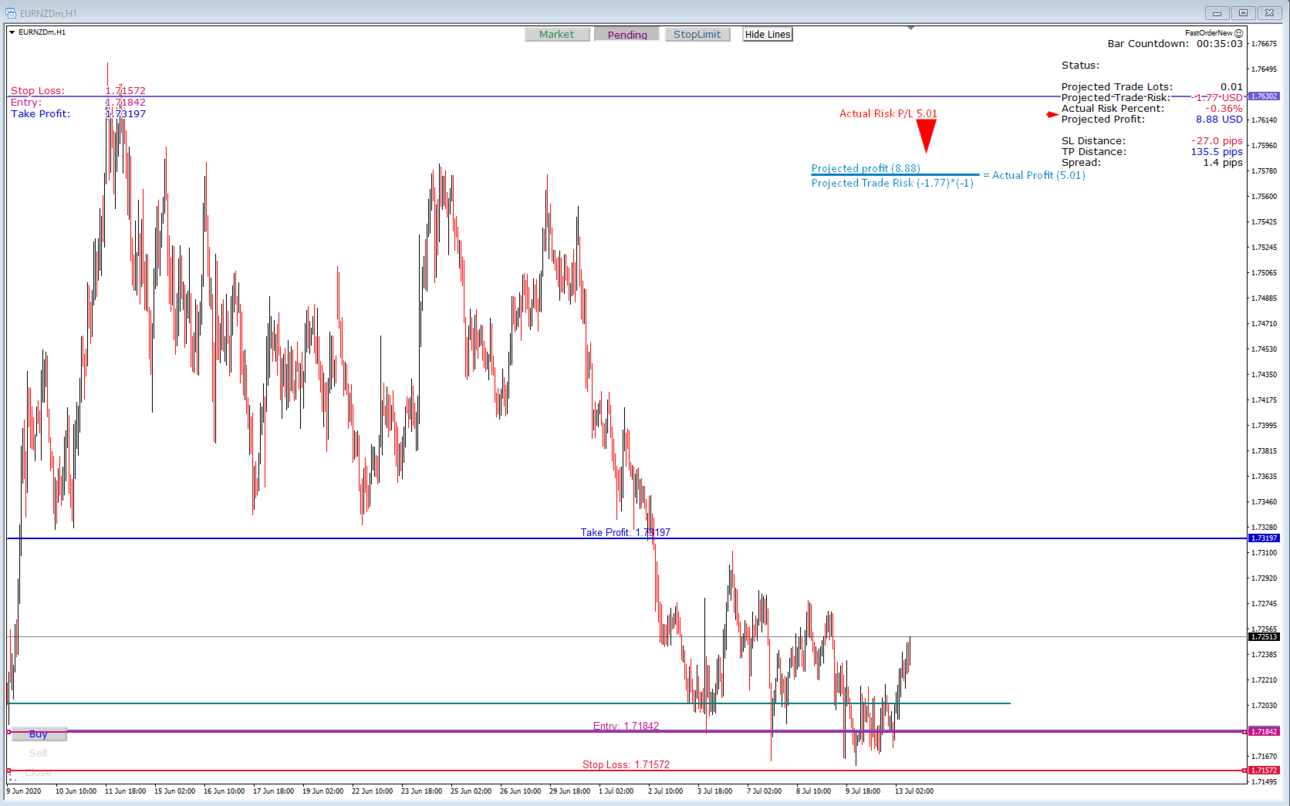Click the top-left Stop Loss label
This screenshot has height=806, width=1290.
37,91
